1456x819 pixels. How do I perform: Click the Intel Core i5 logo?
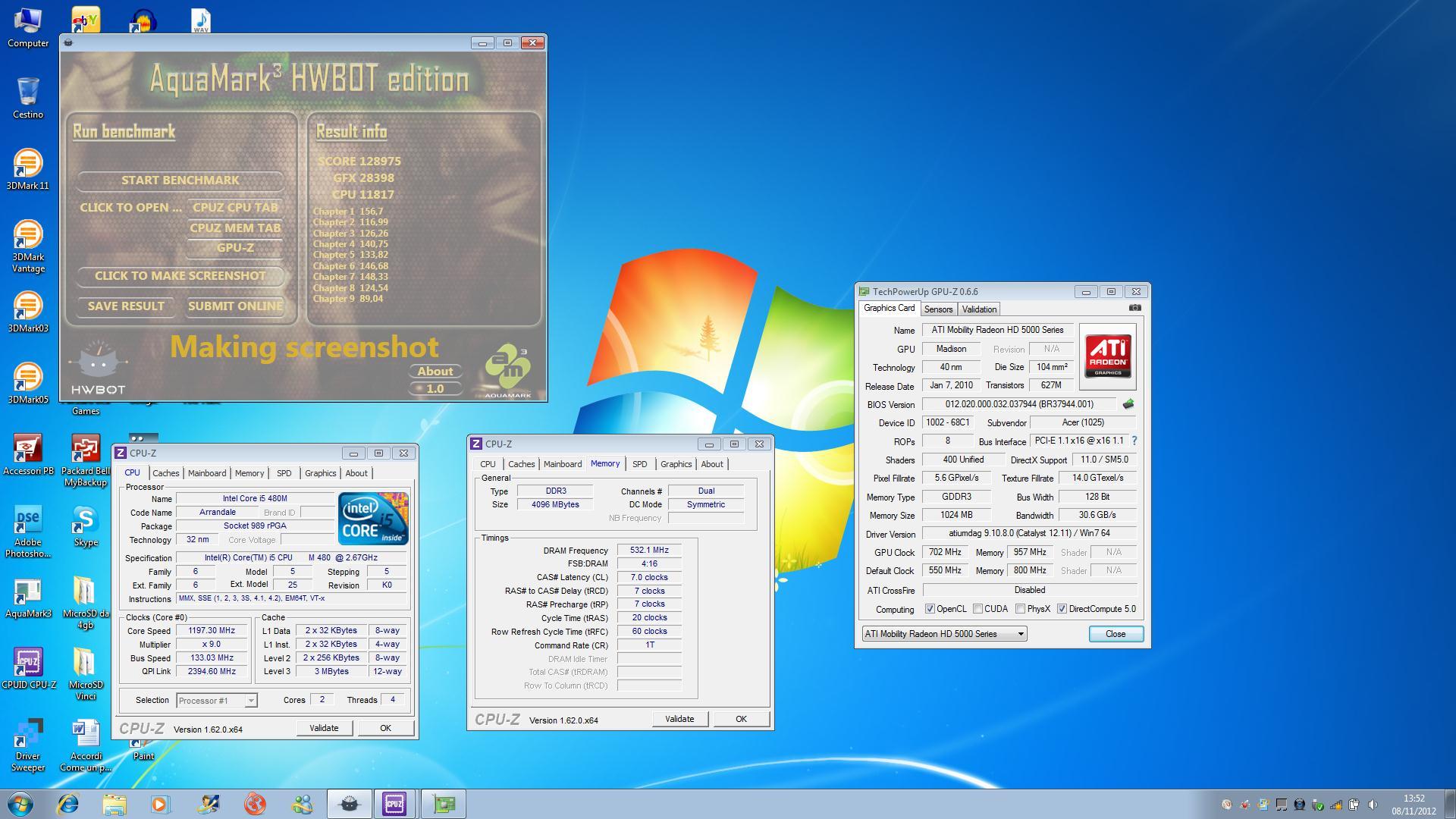click(373, 518)
